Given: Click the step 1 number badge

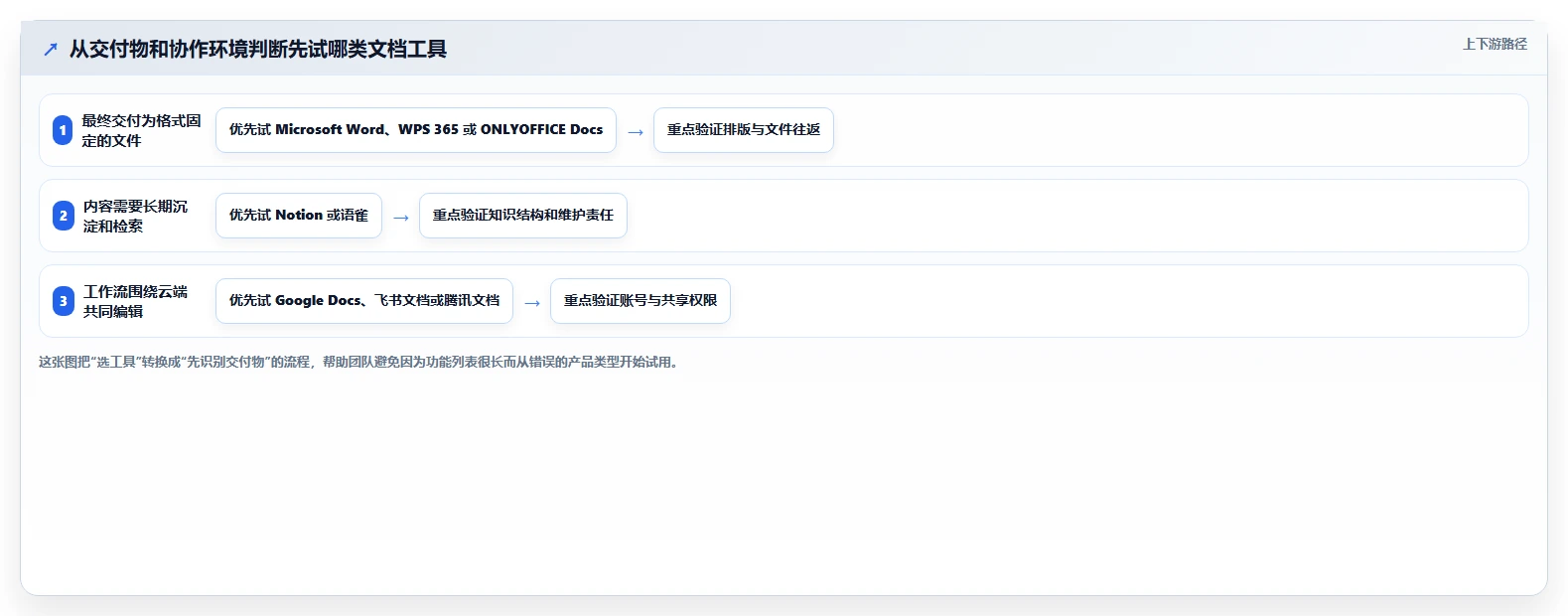Looking at the screenshot, I should [x=63, y=130].
